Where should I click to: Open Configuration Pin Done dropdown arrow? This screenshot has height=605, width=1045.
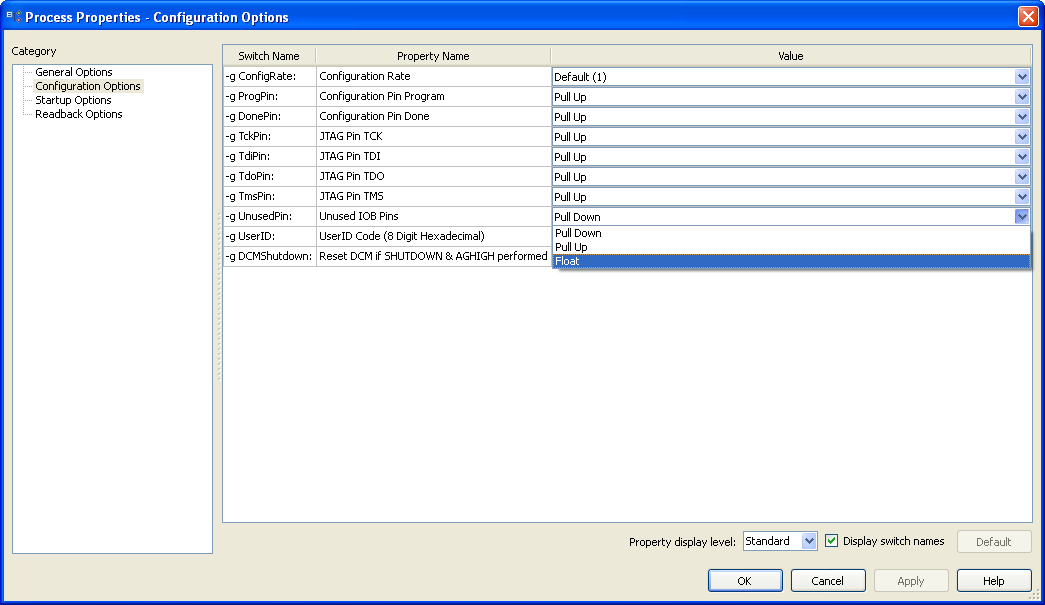click(1022, 117)
